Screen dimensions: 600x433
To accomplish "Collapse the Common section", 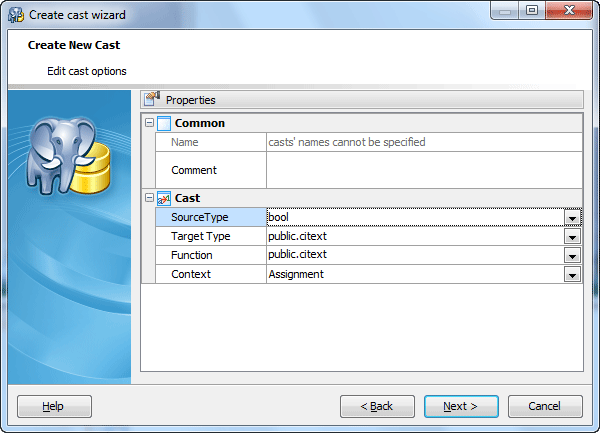I will point(149,123).
